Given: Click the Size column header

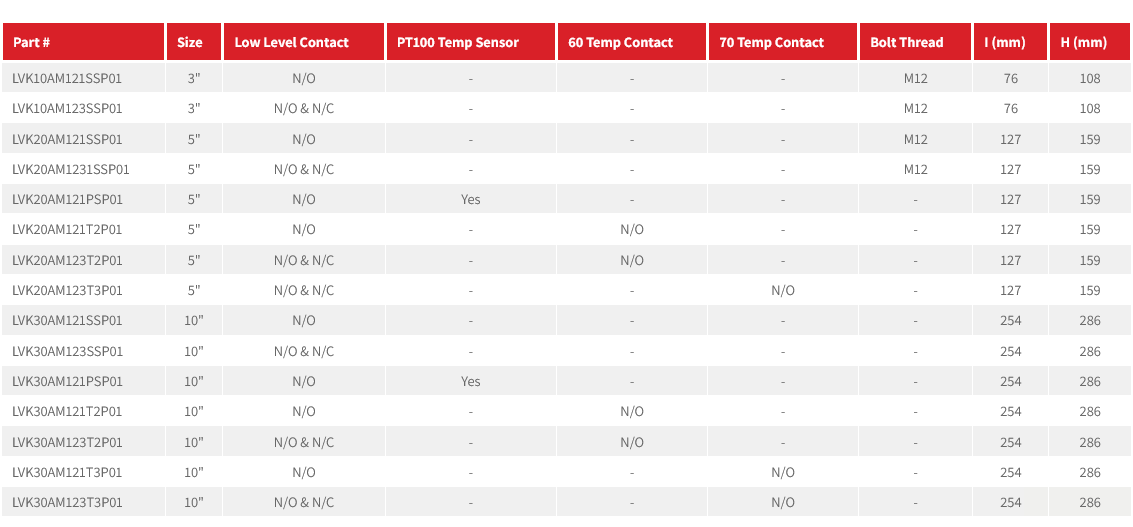Looking at the screenshot, I should point(190,42).
